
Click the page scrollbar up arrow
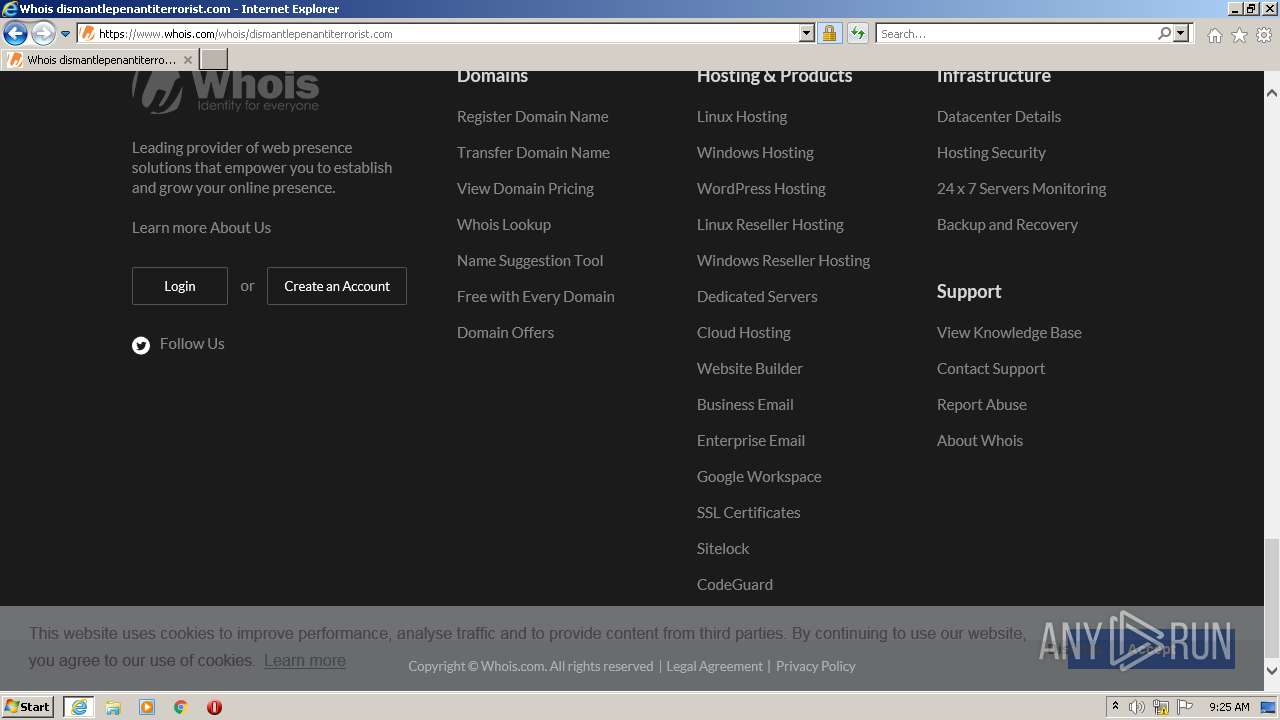[1272, 93]
